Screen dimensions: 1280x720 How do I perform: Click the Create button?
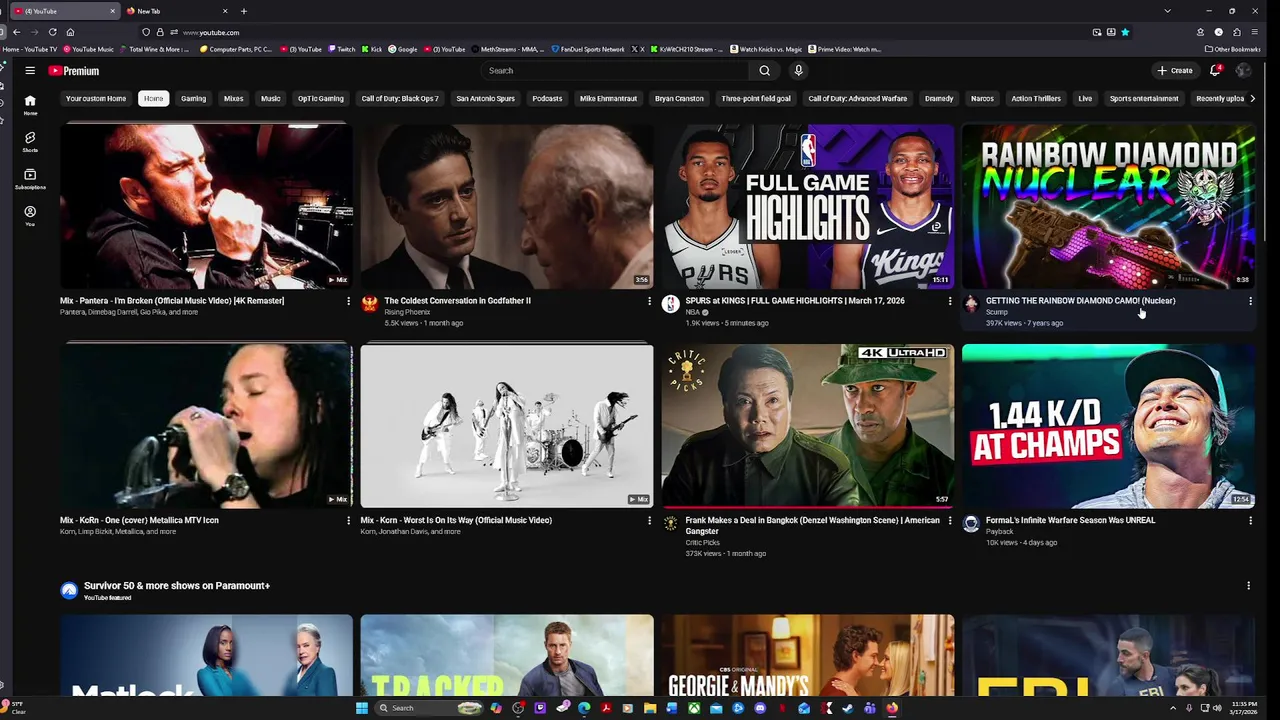1175,71
